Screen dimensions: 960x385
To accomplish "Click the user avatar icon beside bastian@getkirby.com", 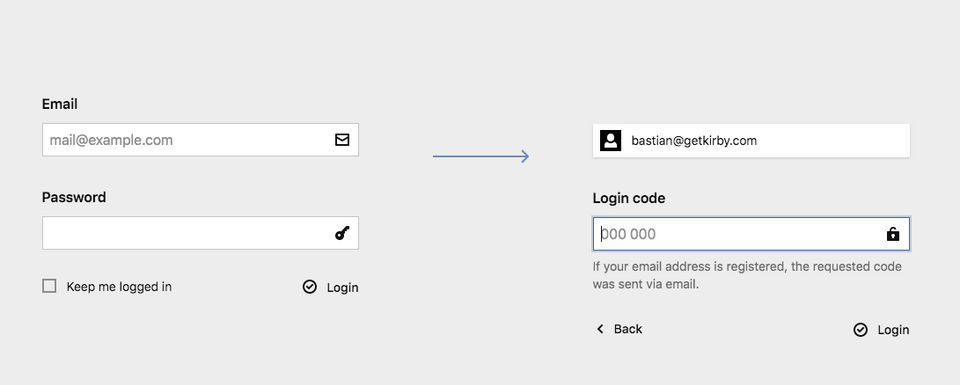I will pyautogui.click(x=610, y=141).
